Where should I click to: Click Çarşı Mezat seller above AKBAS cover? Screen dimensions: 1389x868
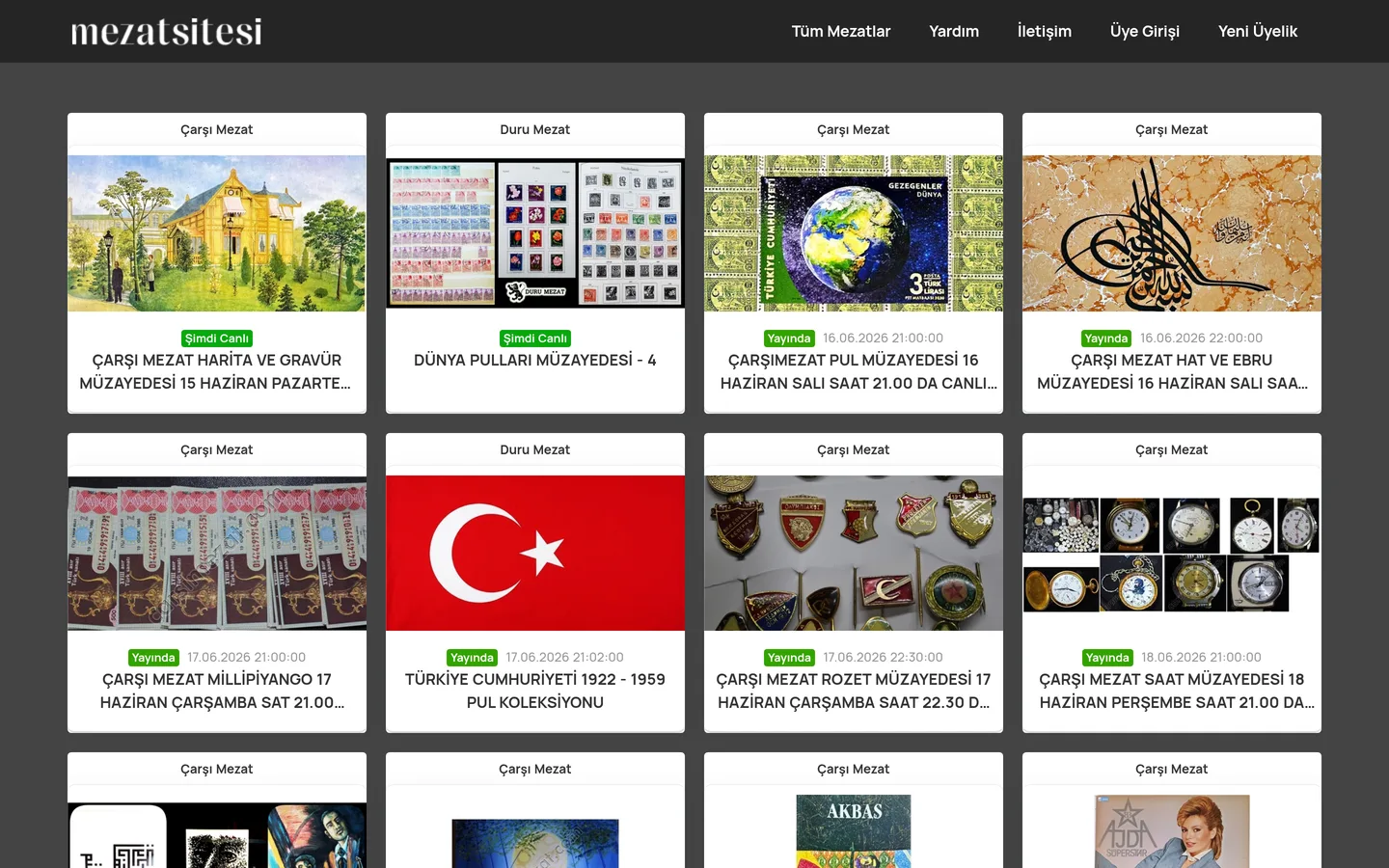point(854,769)
